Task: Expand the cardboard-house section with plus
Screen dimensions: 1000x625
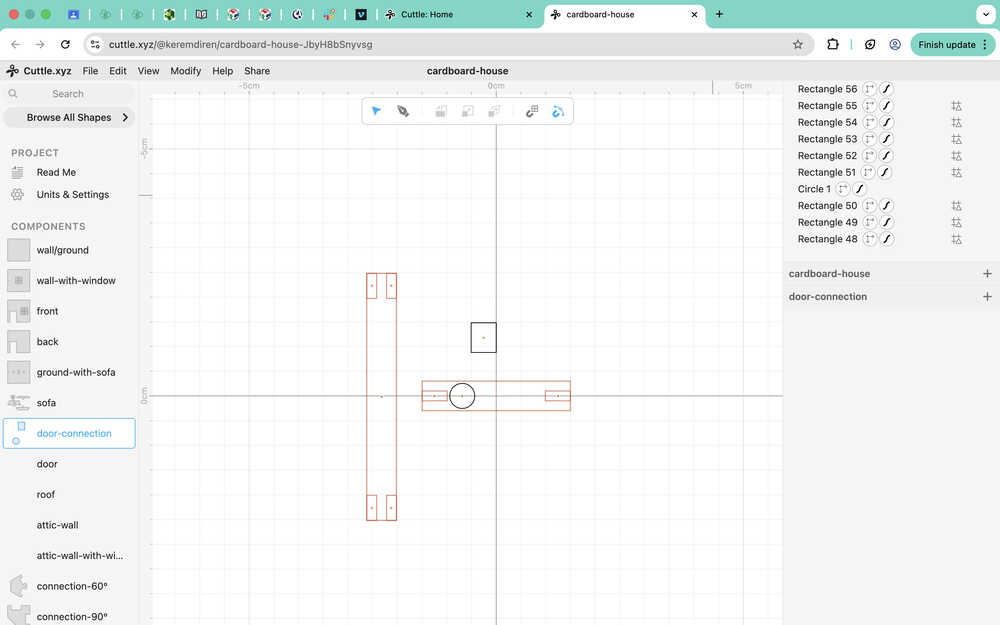Action: pos(987,274)
